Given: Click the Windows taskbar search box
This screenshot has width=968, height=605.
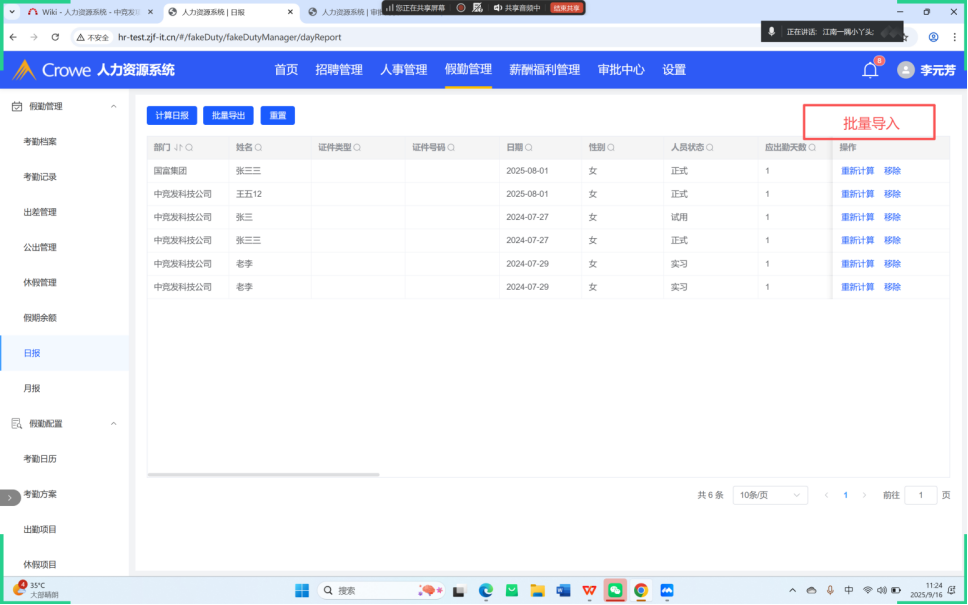Looking at the screenshot, I should [x=382, y=591].
